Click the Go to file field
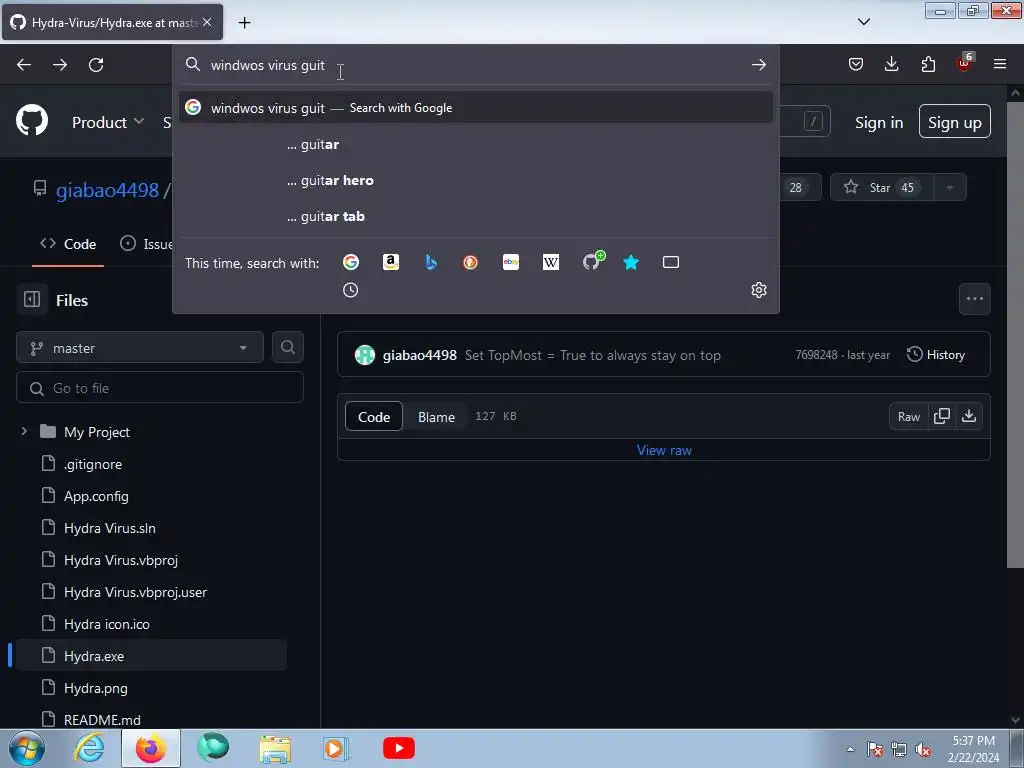The image size is (1024, 768). [160, 388]
